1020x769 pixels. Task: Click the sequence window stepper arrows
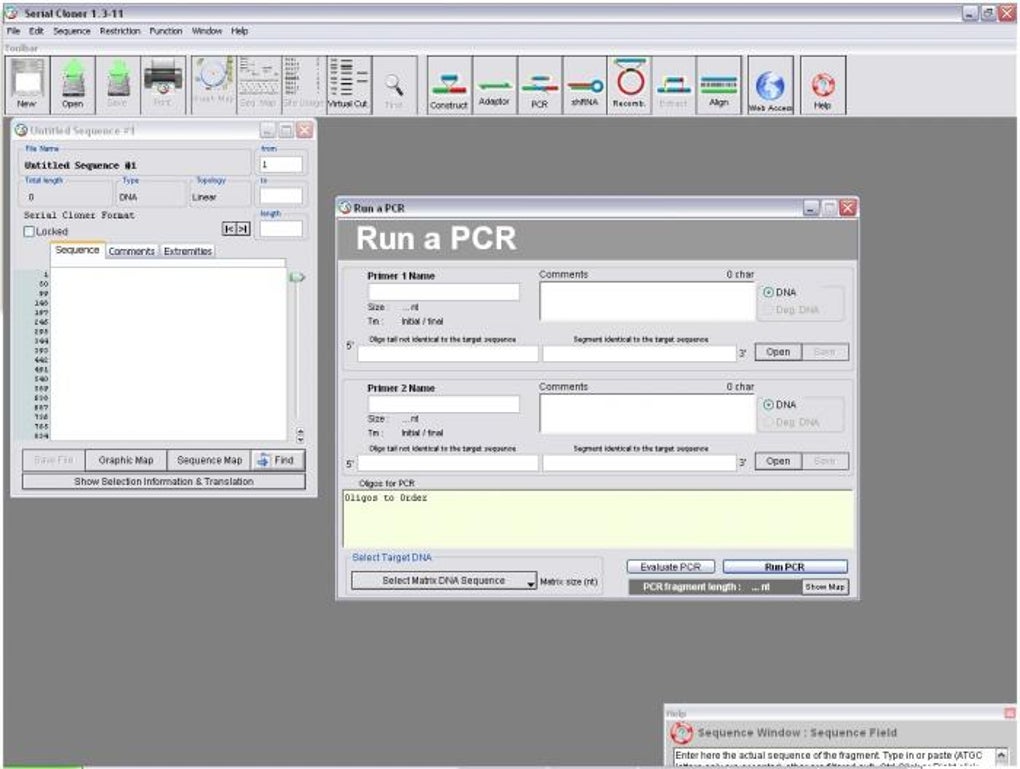click(299, 435)
